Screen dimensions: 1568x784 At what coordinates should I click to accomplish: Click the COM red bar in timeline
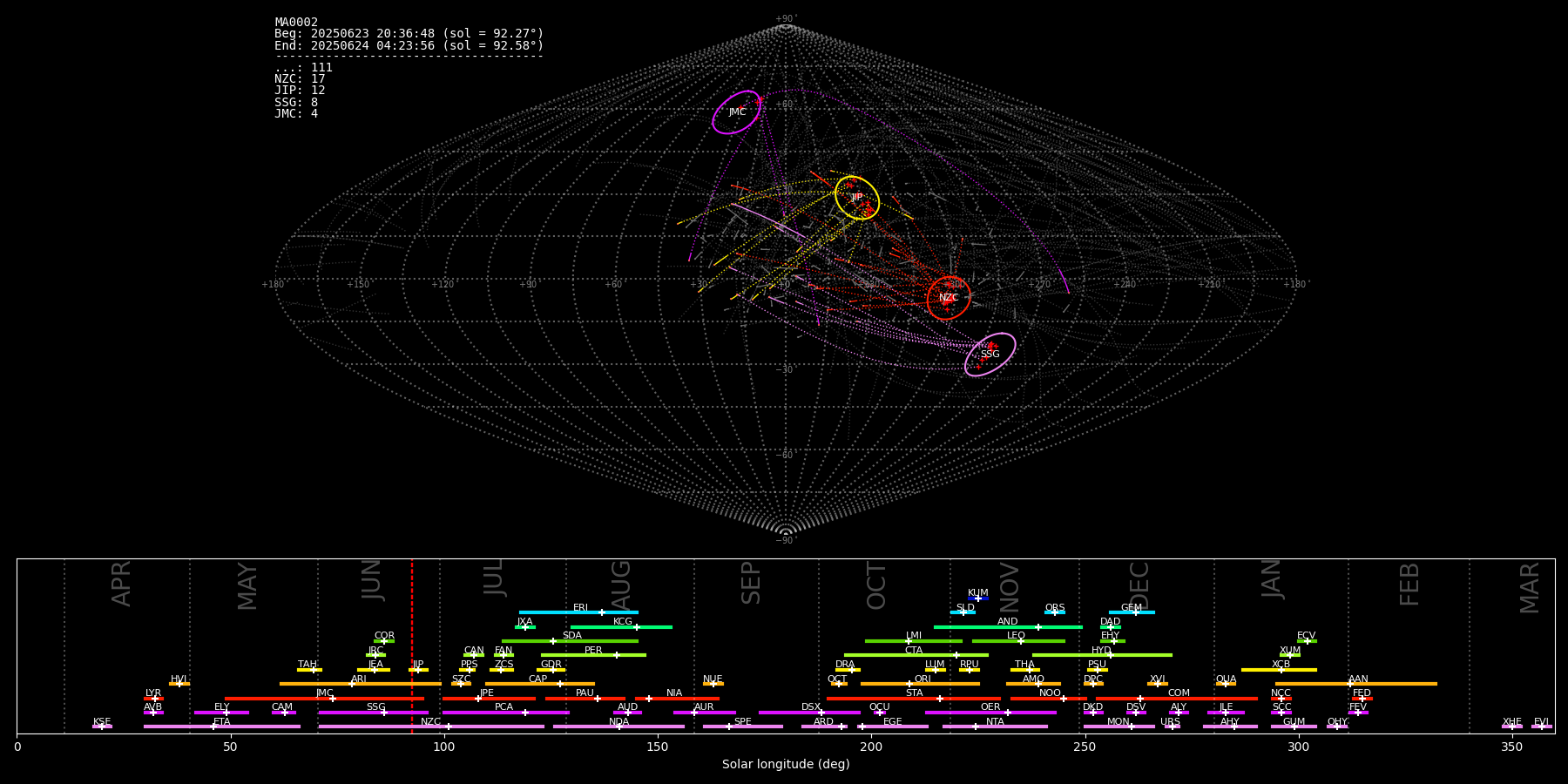point(1177,698)
